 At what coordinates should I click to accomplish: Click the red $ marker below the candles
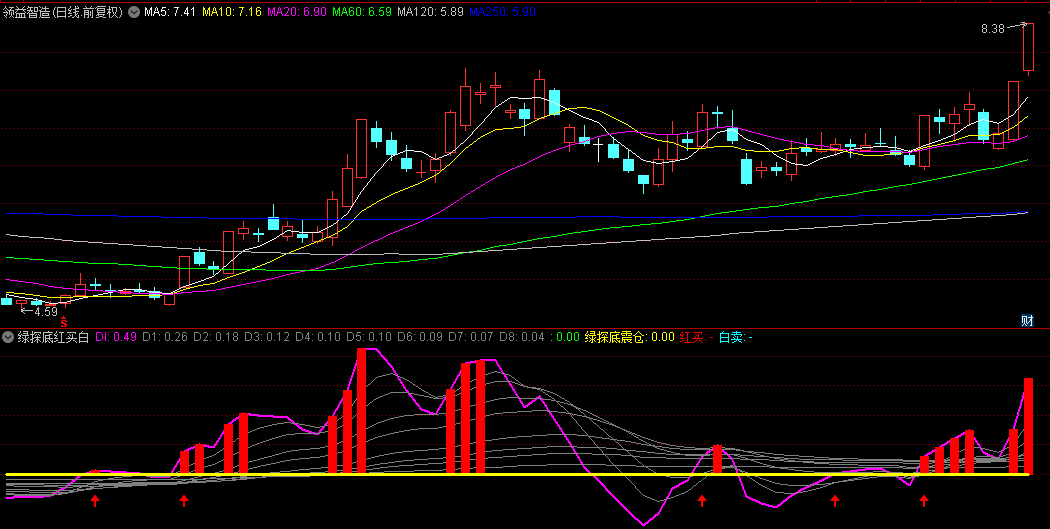pyautogui.click(x=65, y=322)
